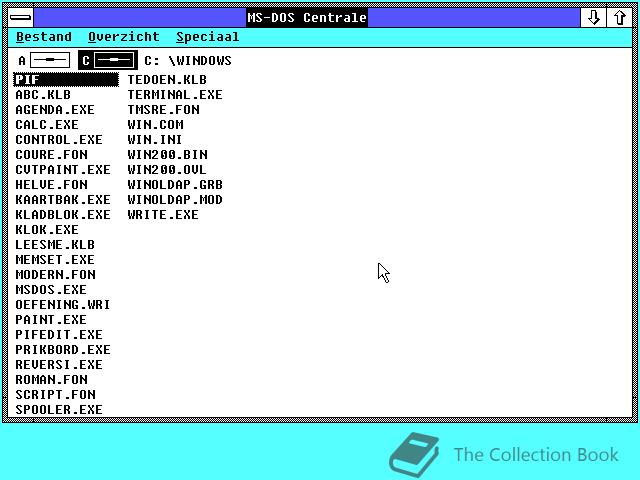Select TMSRE.FON file
This screenshot has height=480, width=640.
click(163, 110)
